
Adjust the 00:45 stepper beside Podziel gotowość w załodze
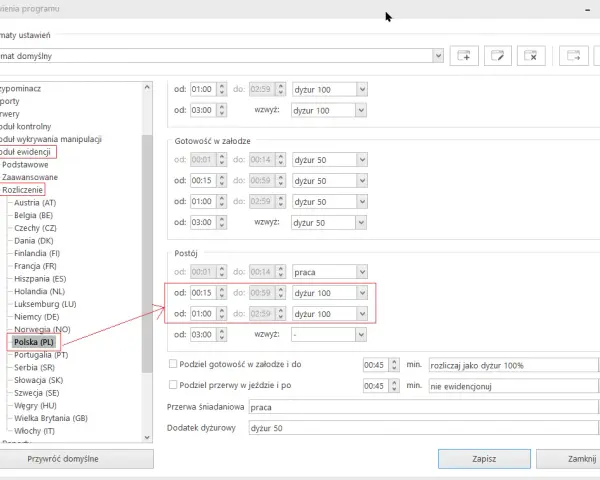tap(395, 365)
